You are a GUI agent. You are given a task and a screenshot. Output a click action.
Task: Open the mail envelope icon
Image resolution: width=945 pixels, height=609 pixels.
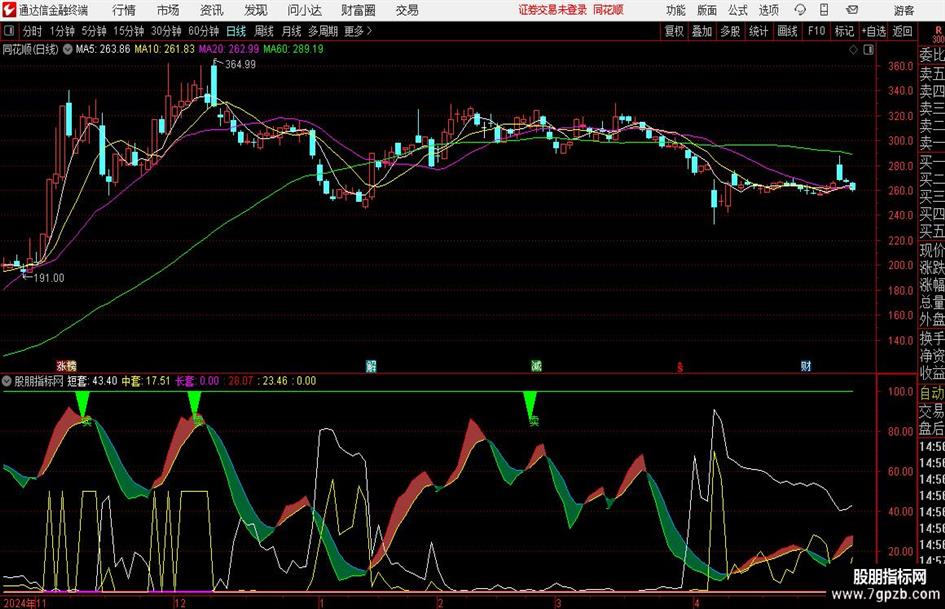tap(852, 10)
